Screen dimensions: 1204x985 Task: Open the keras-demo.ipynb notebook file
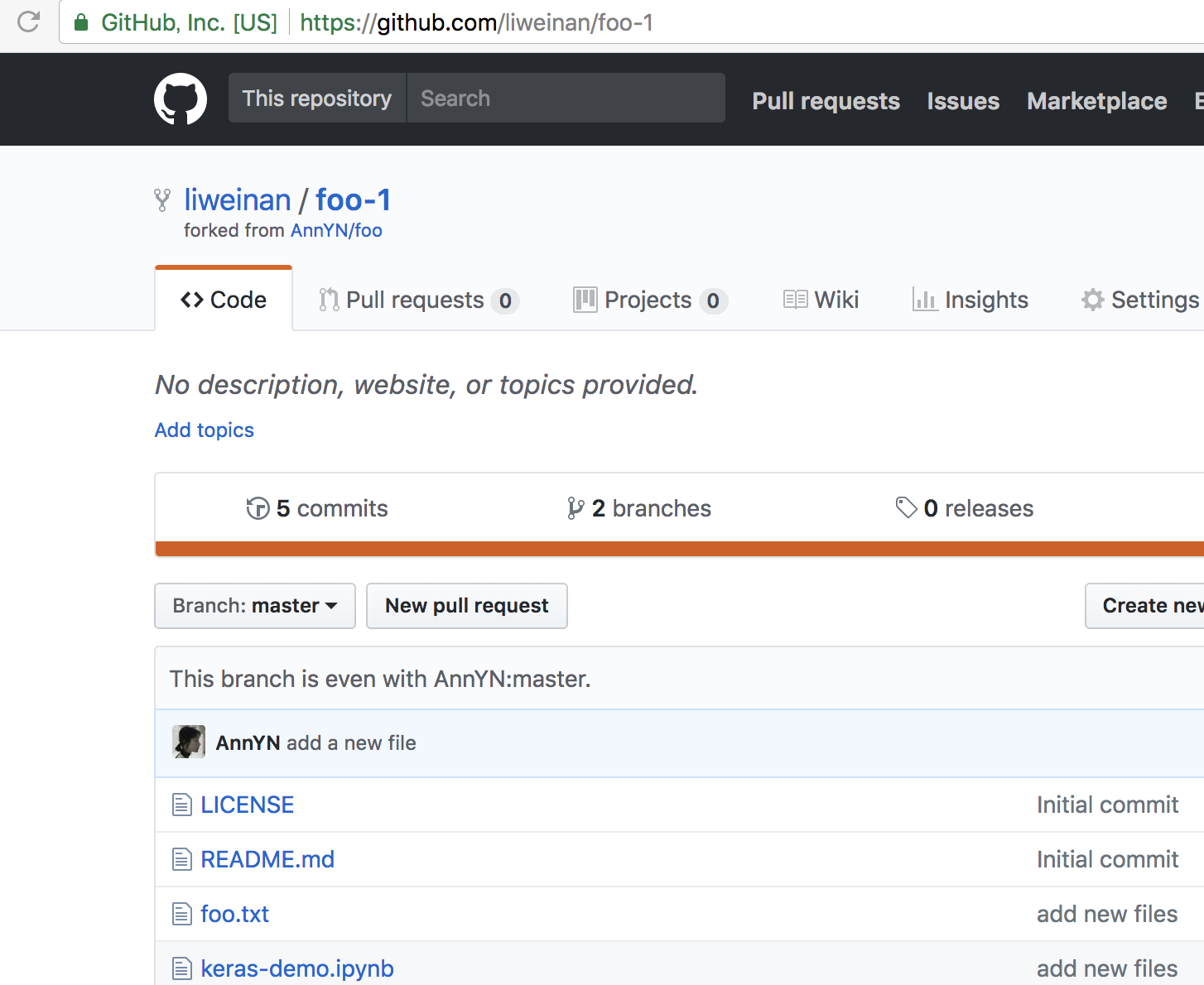click(x=297, y=968)
